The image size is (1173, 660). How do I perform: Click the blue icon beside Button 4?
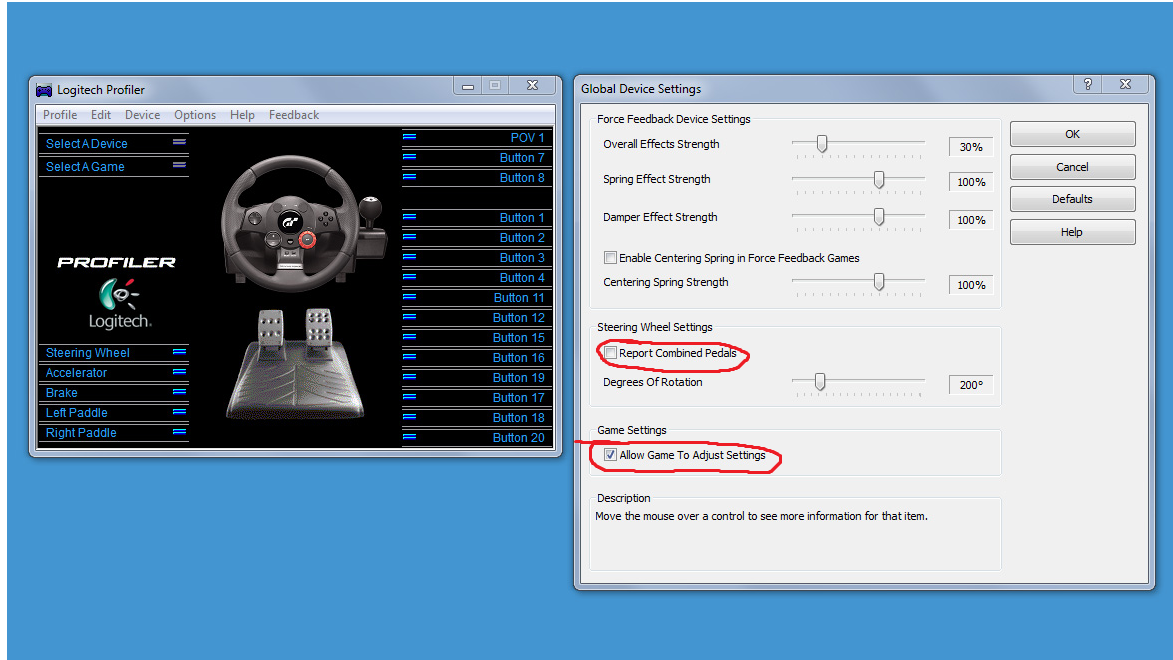(x=409, y=277)
